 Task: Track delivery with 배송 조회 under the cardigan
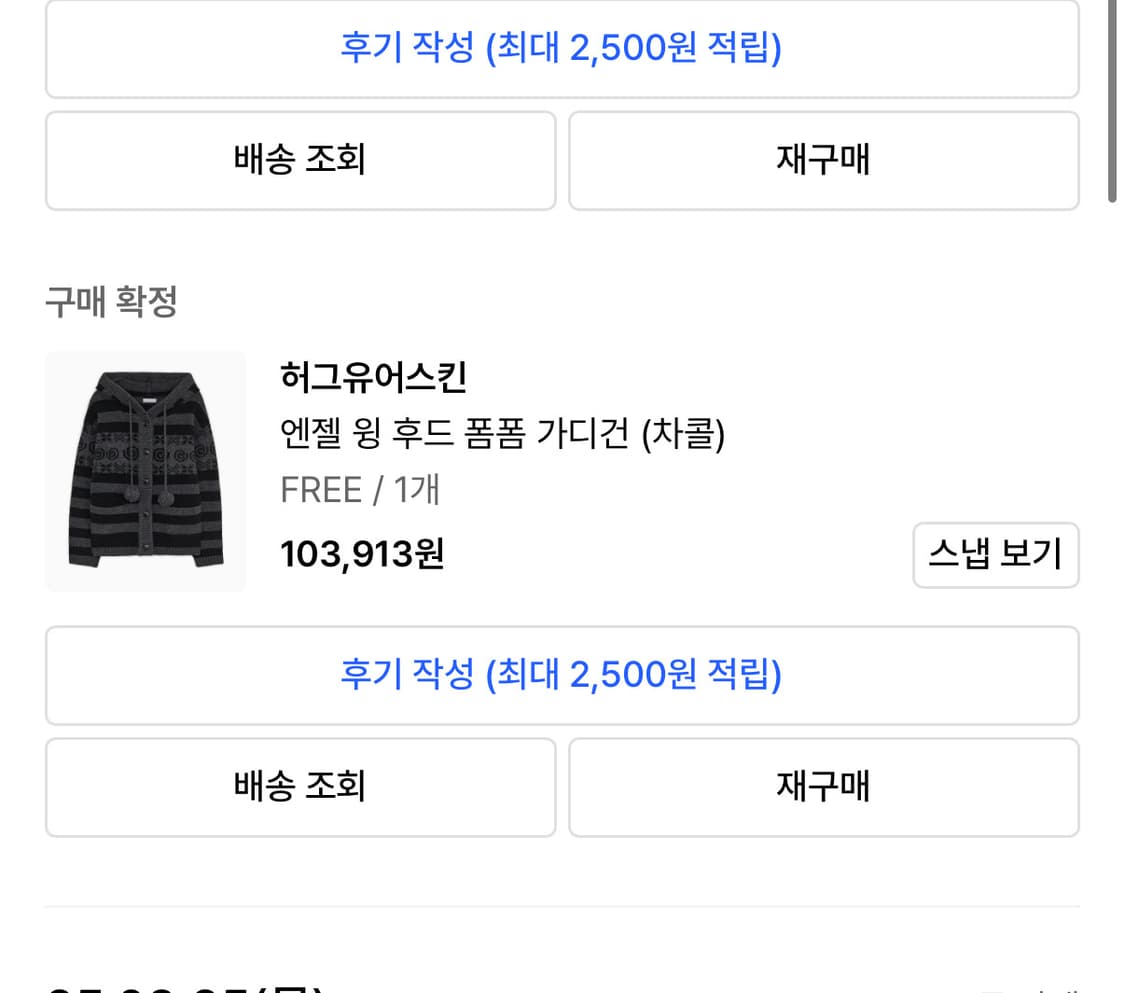click(x=300, y=787)
